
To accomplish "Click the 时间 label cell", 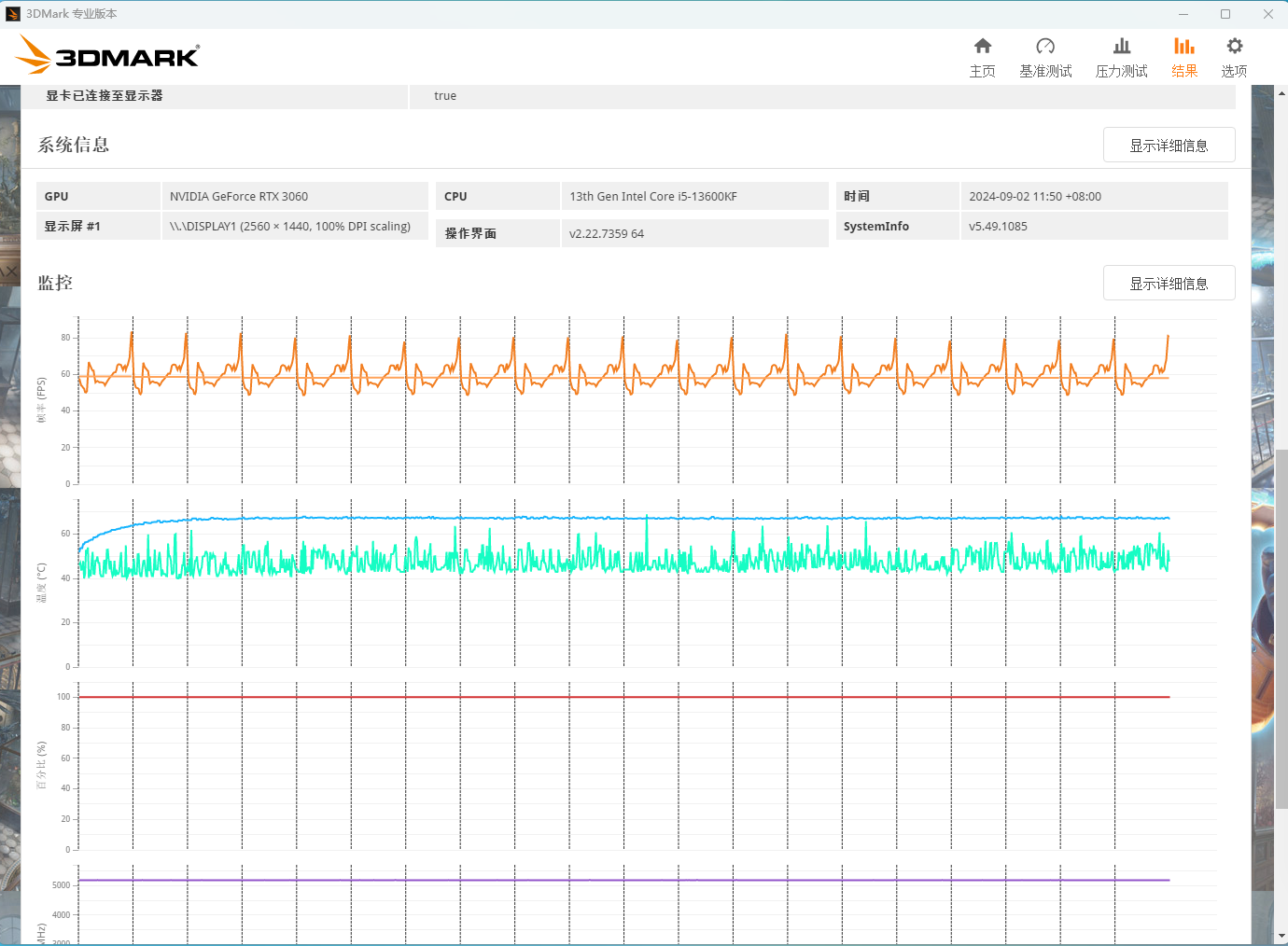I will pyautogui.click(x=897, y=196).
